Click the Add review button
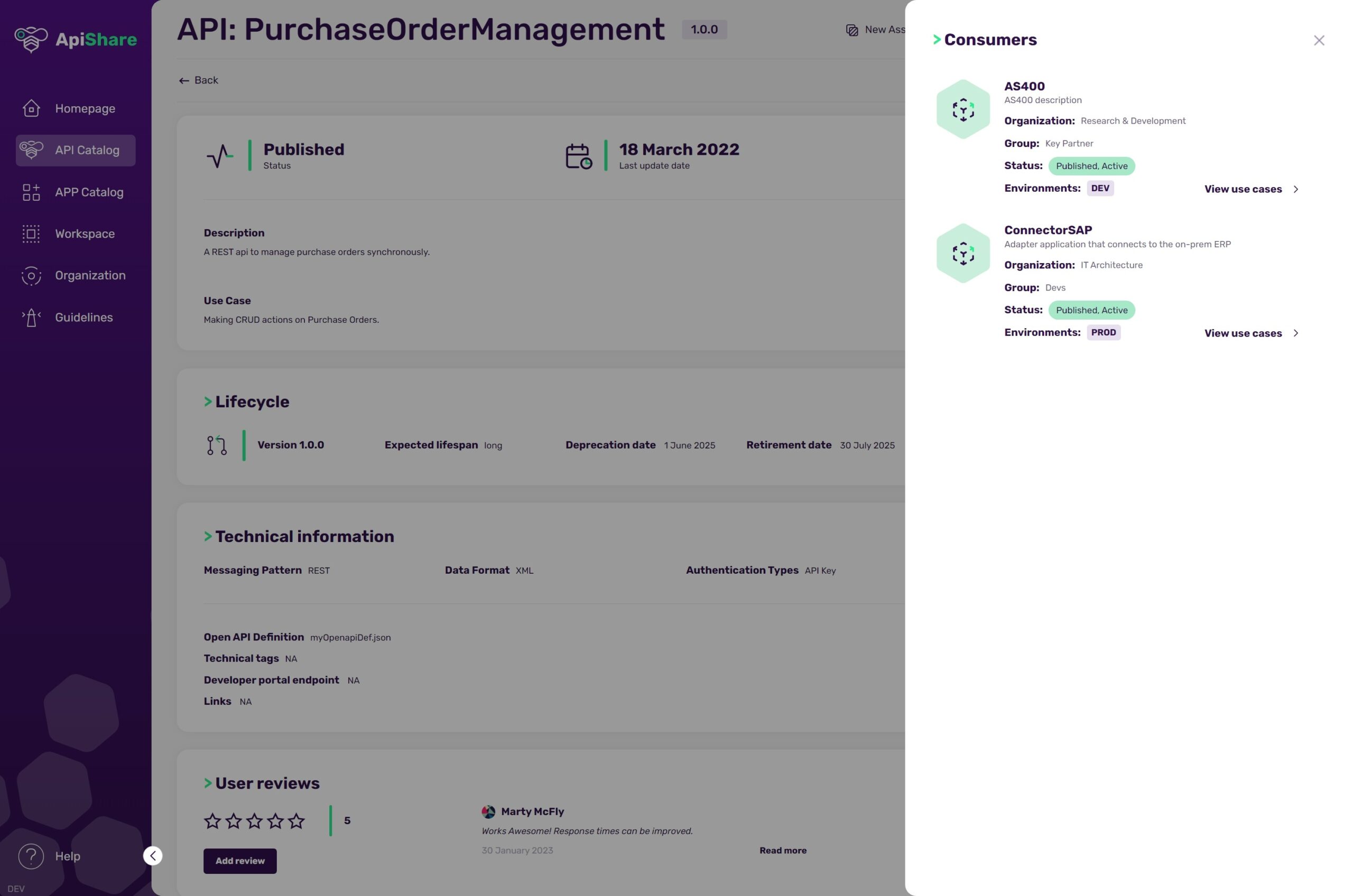 click(239, 861)
